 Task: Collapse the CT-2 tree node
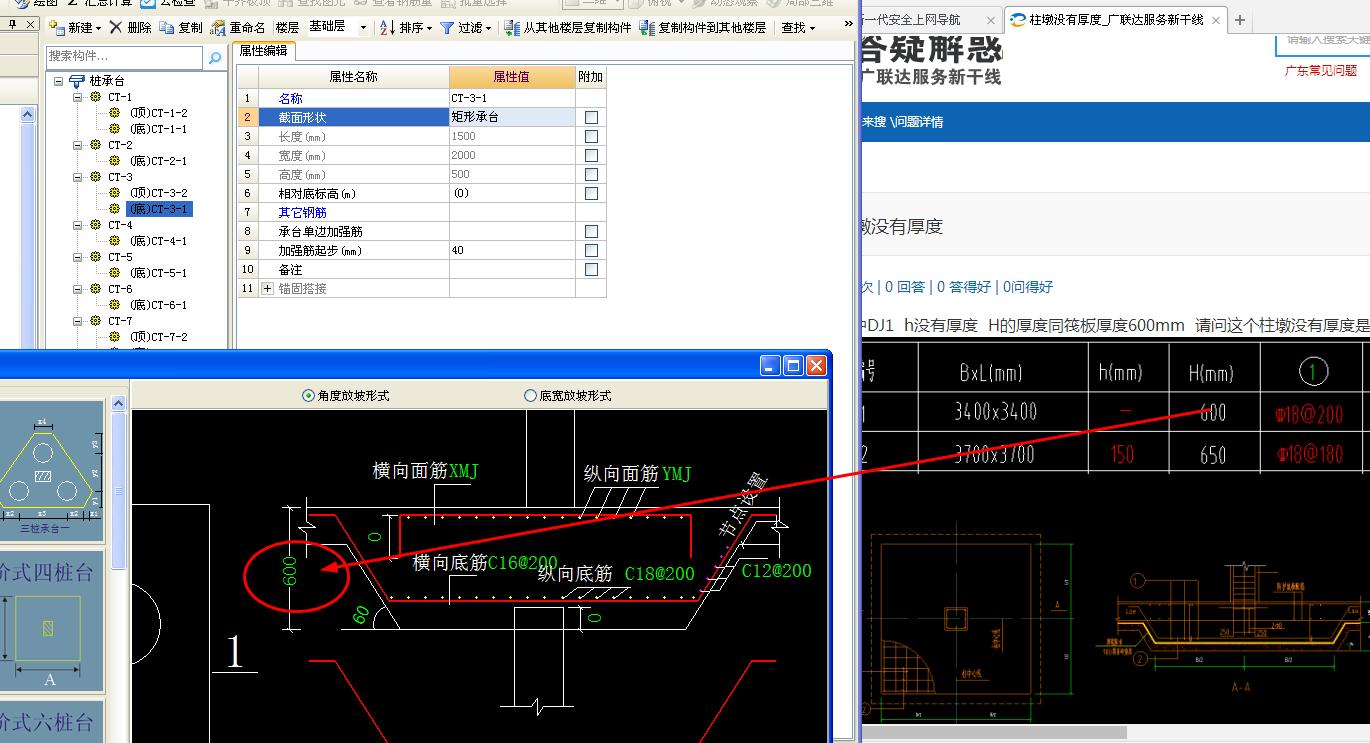click(78, 145)
